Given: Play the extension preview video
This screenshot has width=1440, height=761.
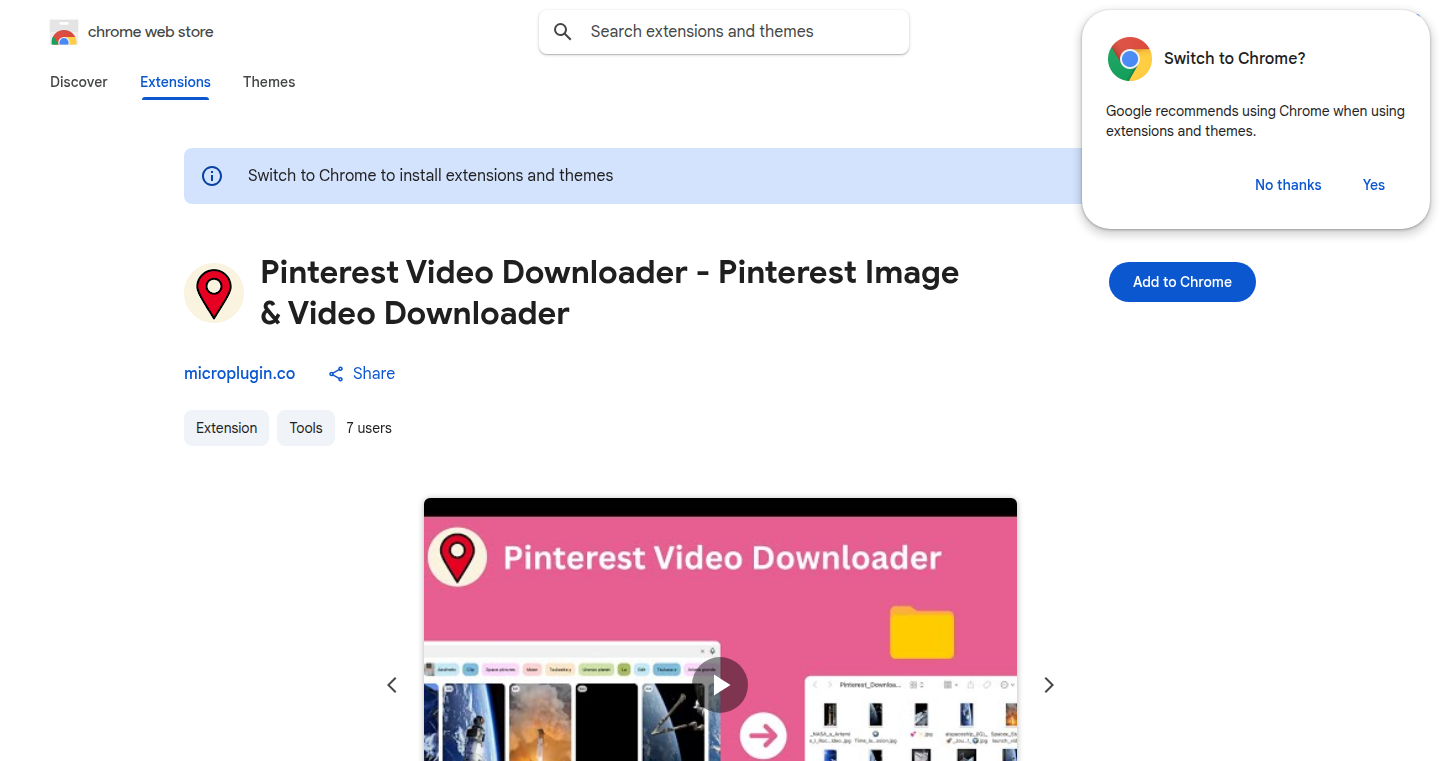Looking at the screenshot, I should pyautogui.click(x=720, y=685).
